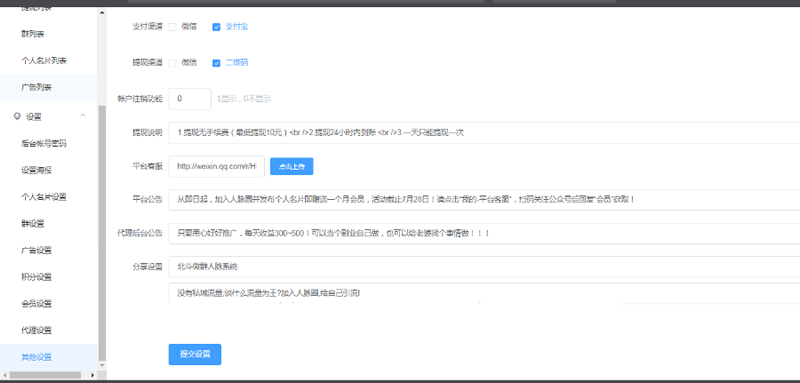Screen dimensions: 800x383
Task: Click the sidebar horizontal scrollbar thumb
Action: point(45,375)
